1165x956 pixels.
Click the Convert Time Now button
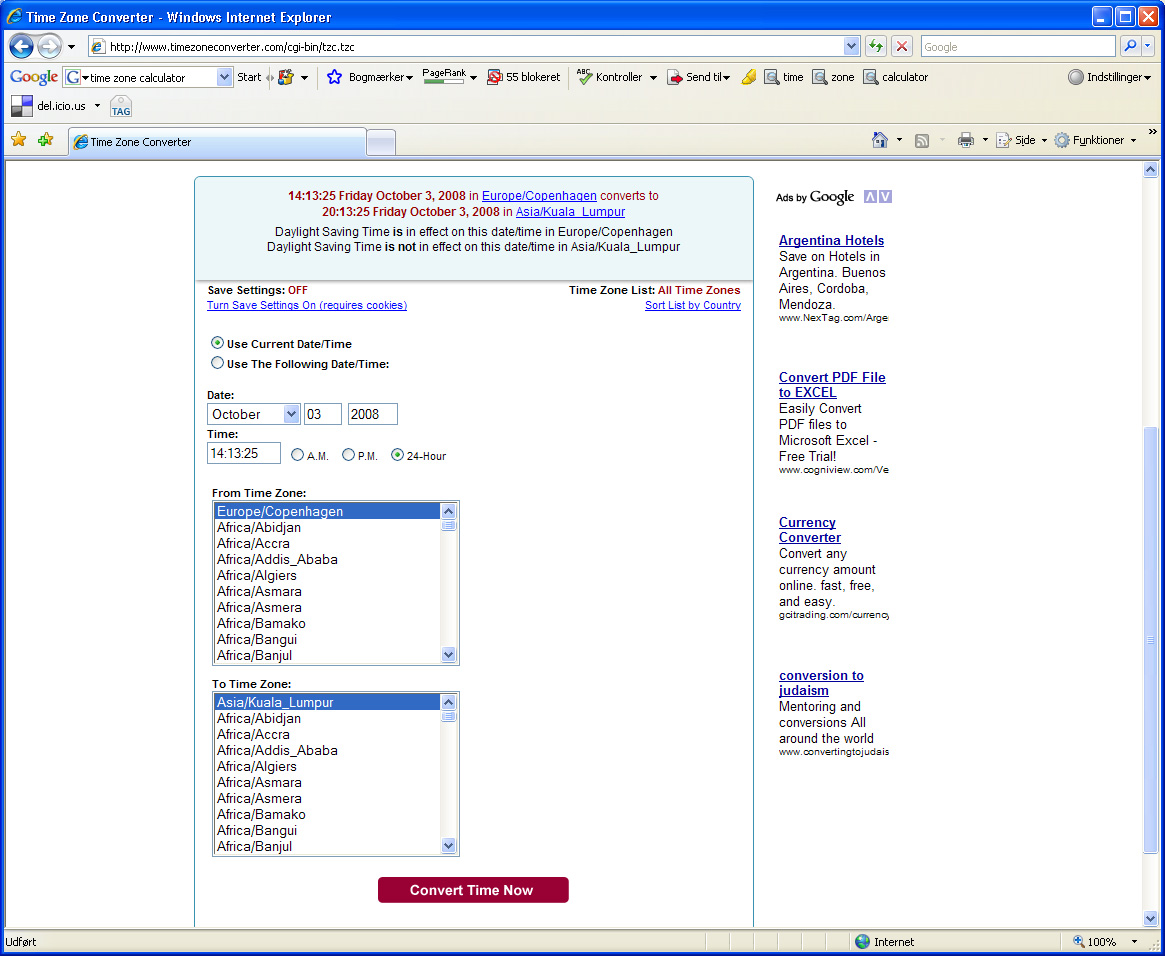[473, 890]
